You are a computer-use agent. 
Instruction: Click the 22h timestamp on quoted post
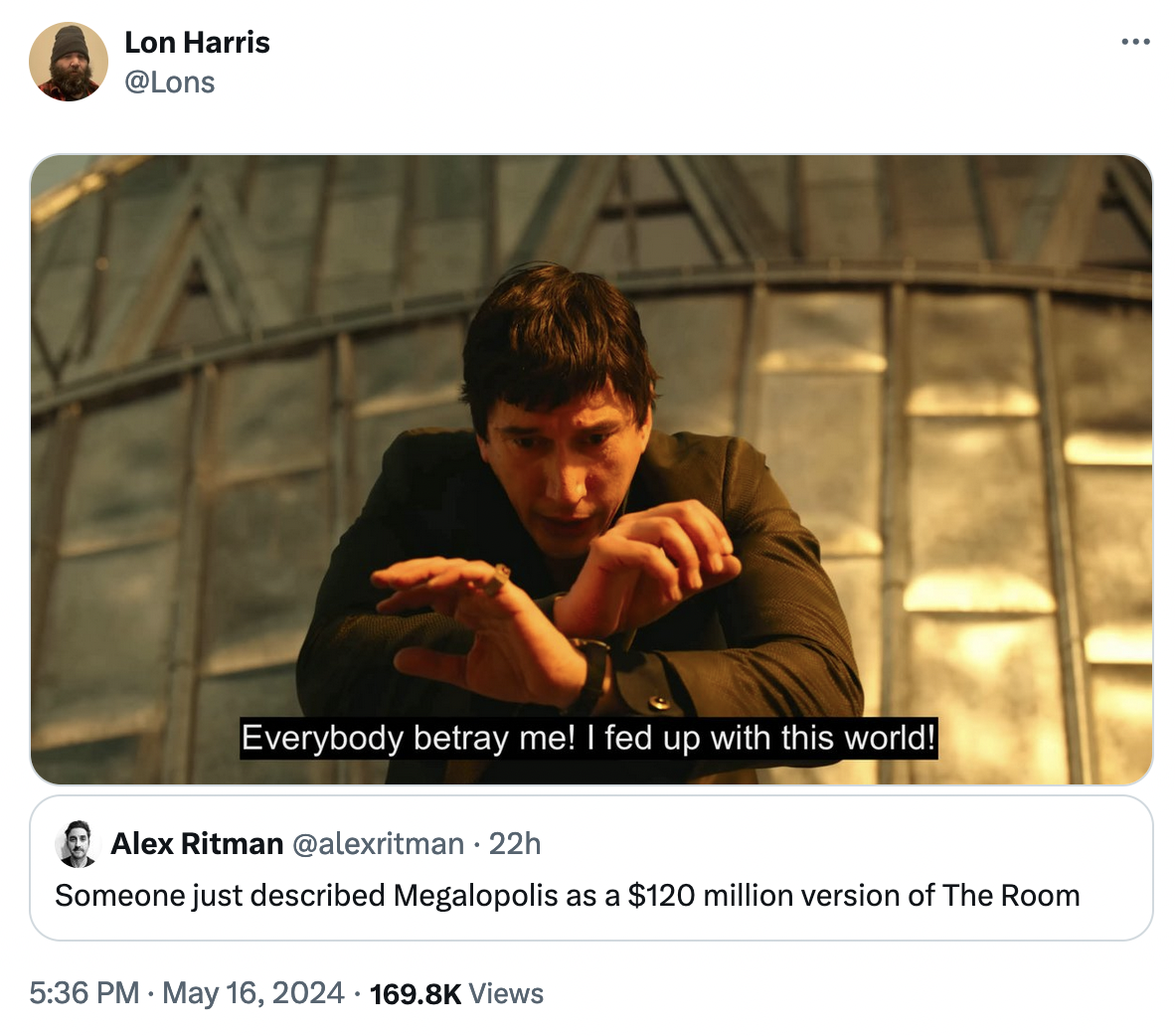point(515,843)
